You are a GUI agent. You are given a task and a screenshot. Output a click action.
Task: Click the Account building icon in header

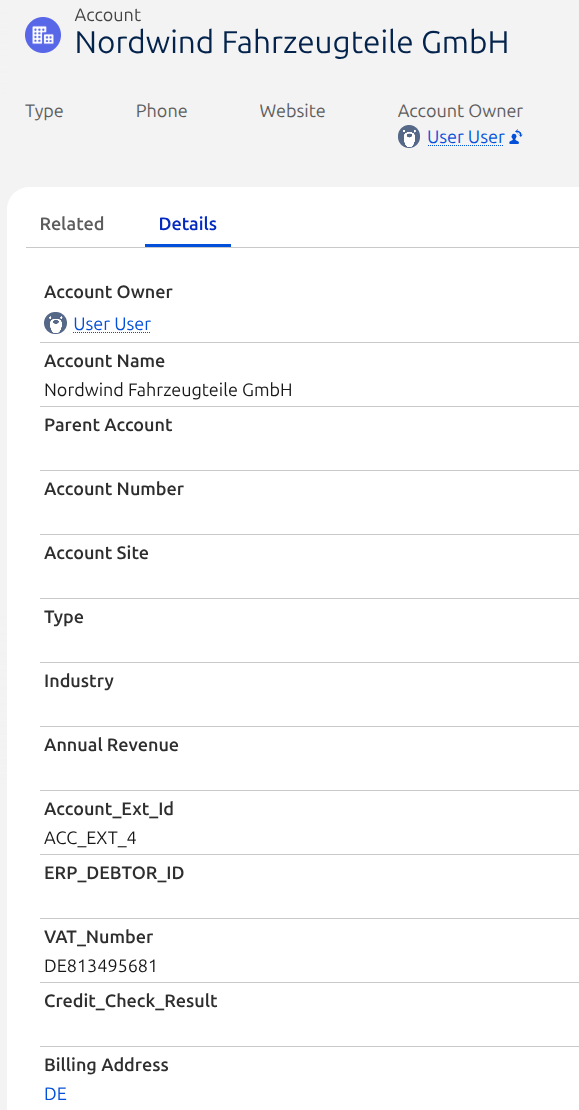click(43, 34)
